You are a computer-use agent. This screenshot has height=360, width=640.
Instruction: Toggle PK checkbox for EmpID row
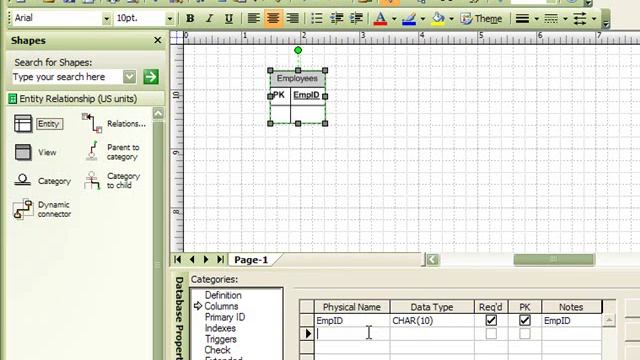click(x=525, y=320)
